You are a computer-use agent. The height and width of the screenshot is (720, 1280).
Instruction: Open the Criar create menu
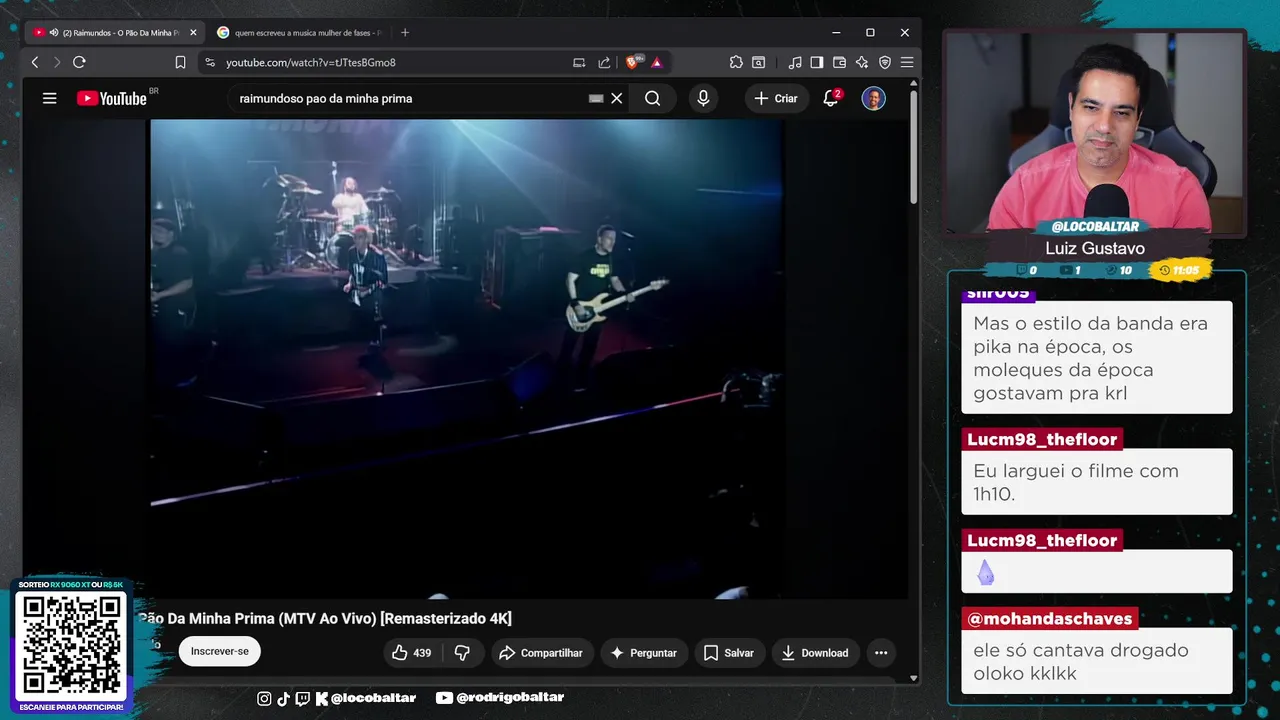[x=776, y=98]
